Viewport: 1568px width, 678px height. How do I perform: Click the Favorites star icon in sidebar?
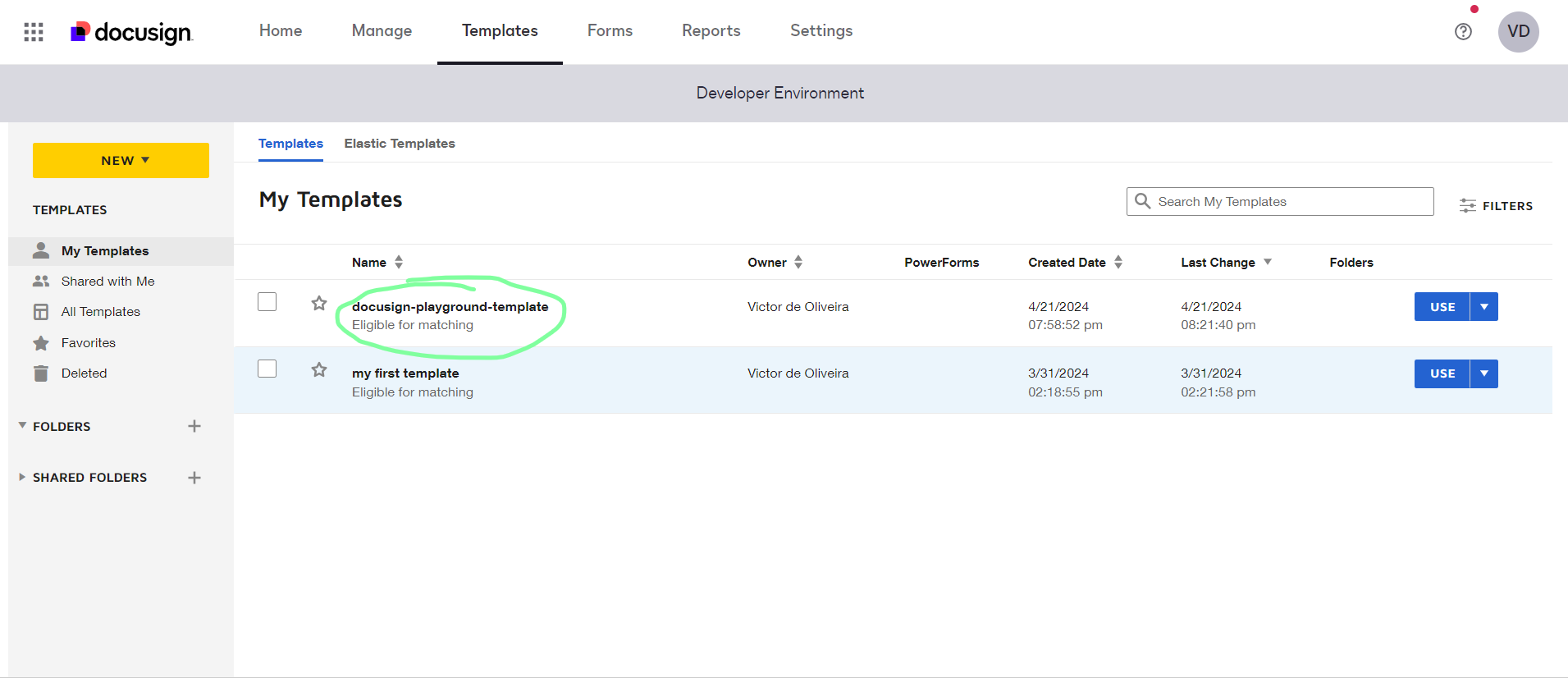tap(41, 343)
